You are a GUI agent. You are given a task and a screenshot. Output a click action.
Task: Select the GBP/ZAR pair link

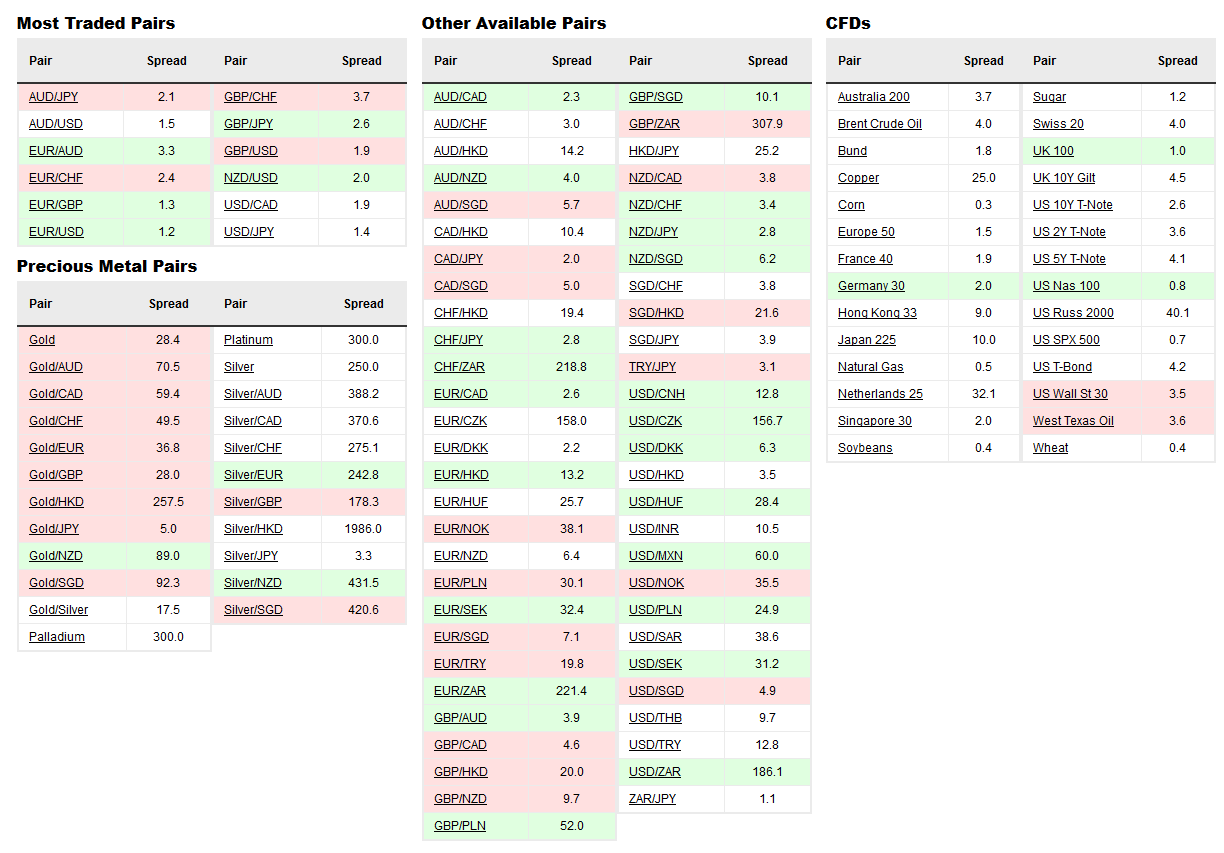tap(655, 124)
